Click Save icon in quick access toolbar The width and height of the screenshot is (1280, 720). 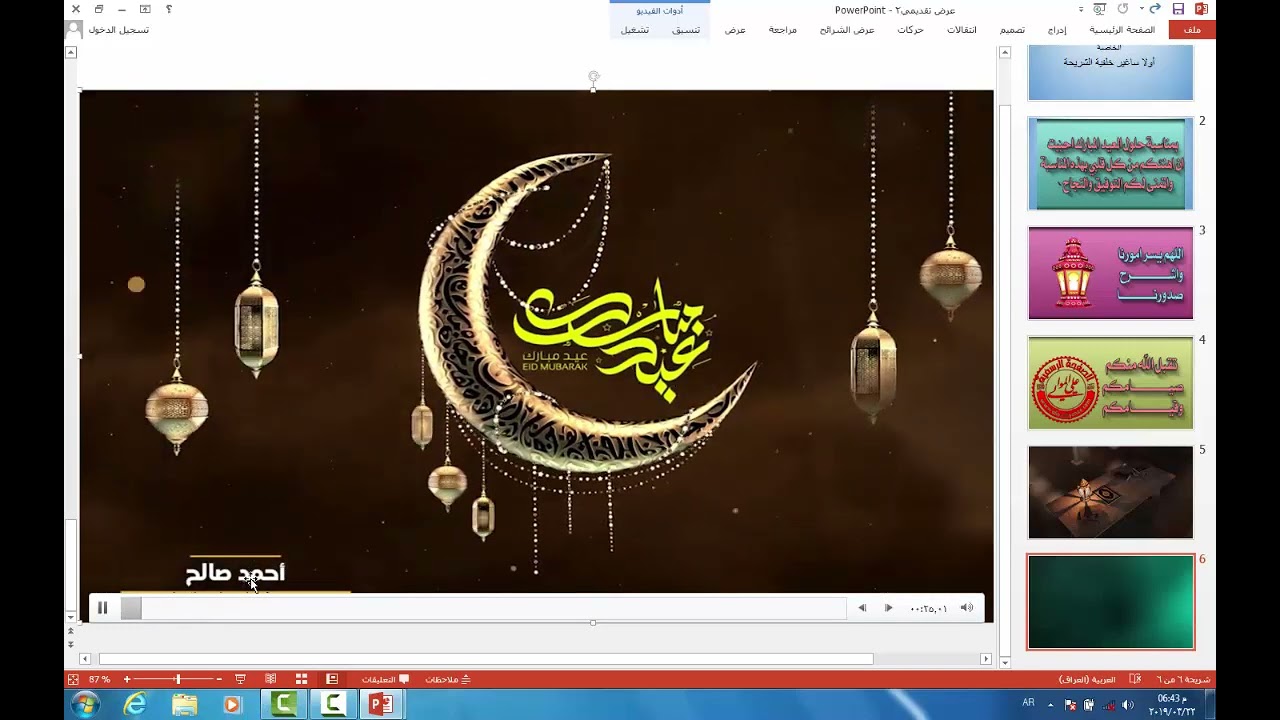[1178, 9]
